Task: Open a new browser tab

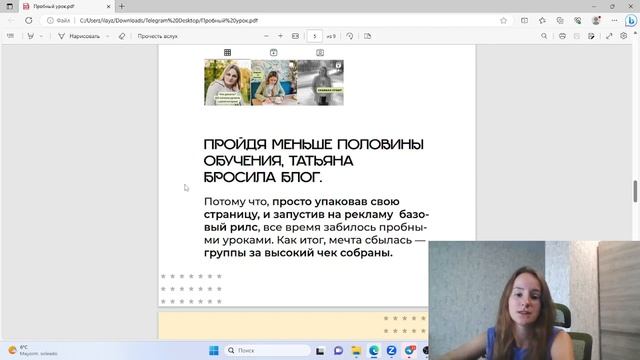Action: point(122,7)
